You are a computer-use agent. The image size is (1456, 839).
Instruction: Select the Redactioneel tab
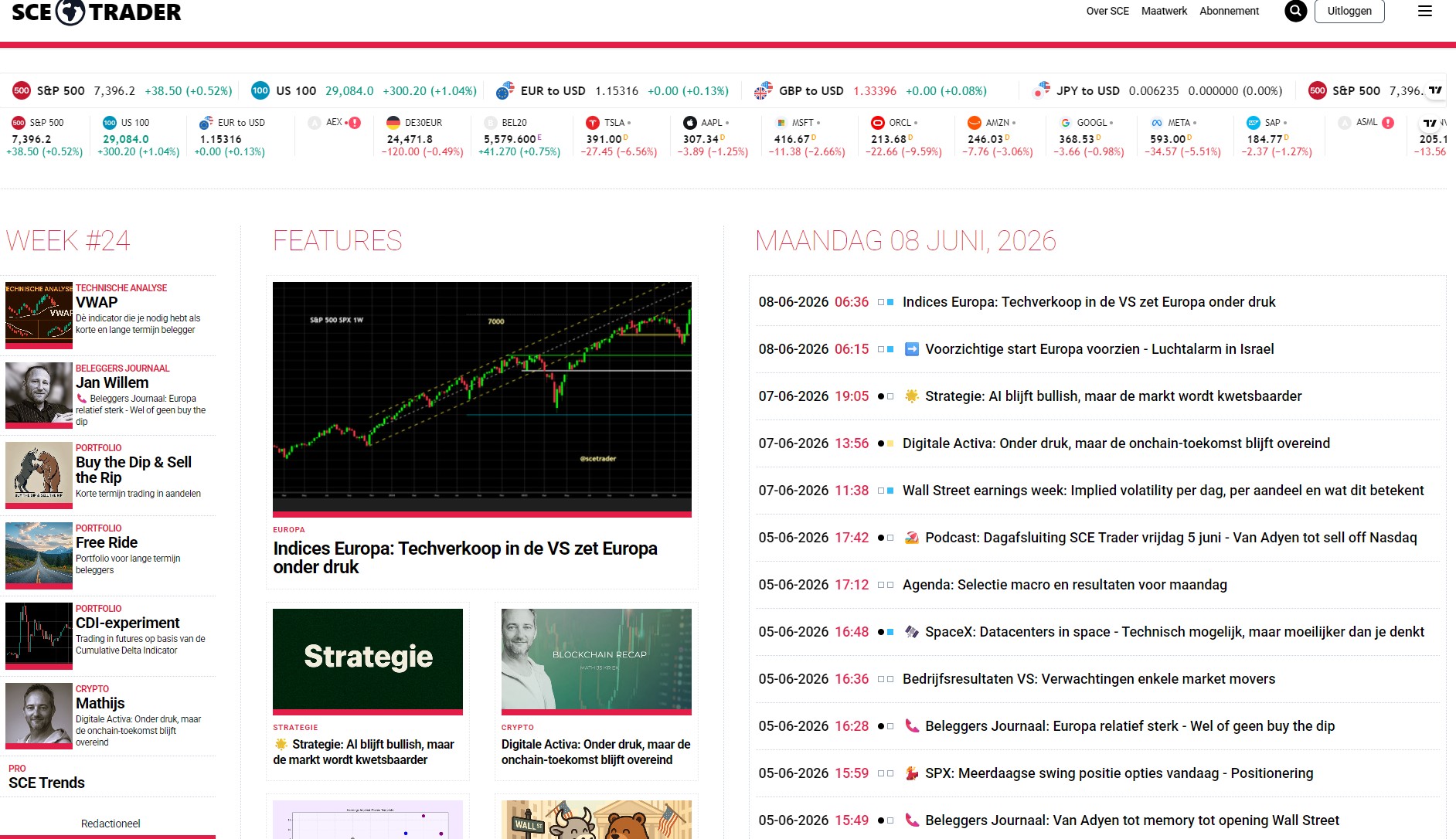pyautogui.click(x=111, y=824)
